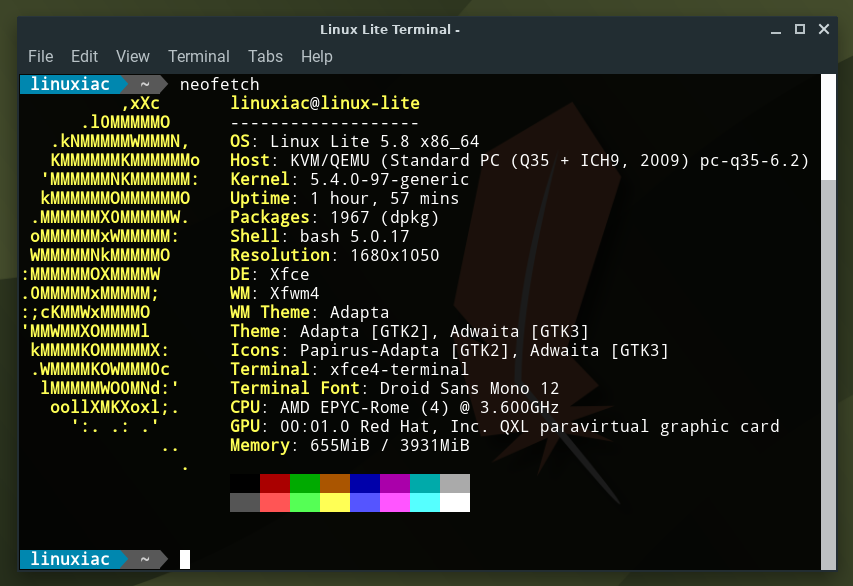Click the black color block
Image resolution: width=853 pixels, height=586 pixels.
[x=245, y=483]
